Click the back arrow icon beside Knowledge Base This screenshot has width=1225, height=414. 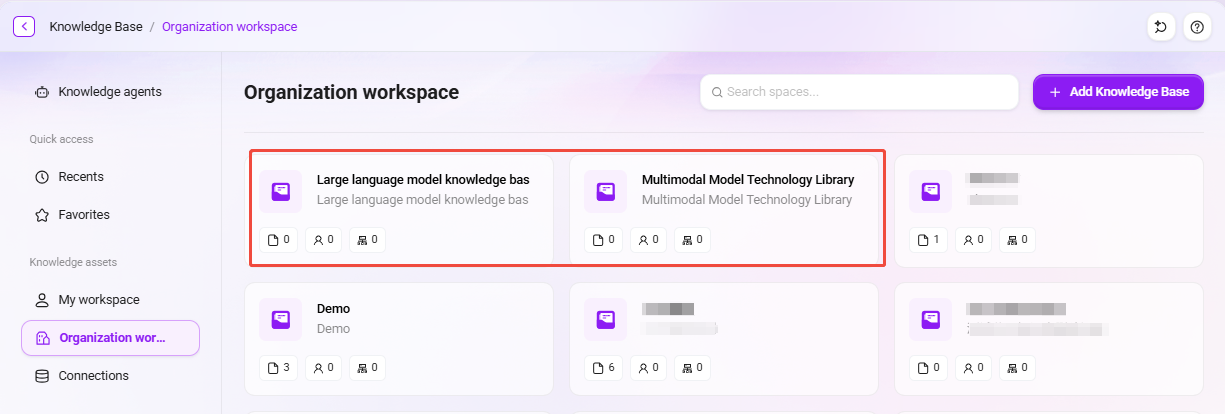click(x=24, y=27)
